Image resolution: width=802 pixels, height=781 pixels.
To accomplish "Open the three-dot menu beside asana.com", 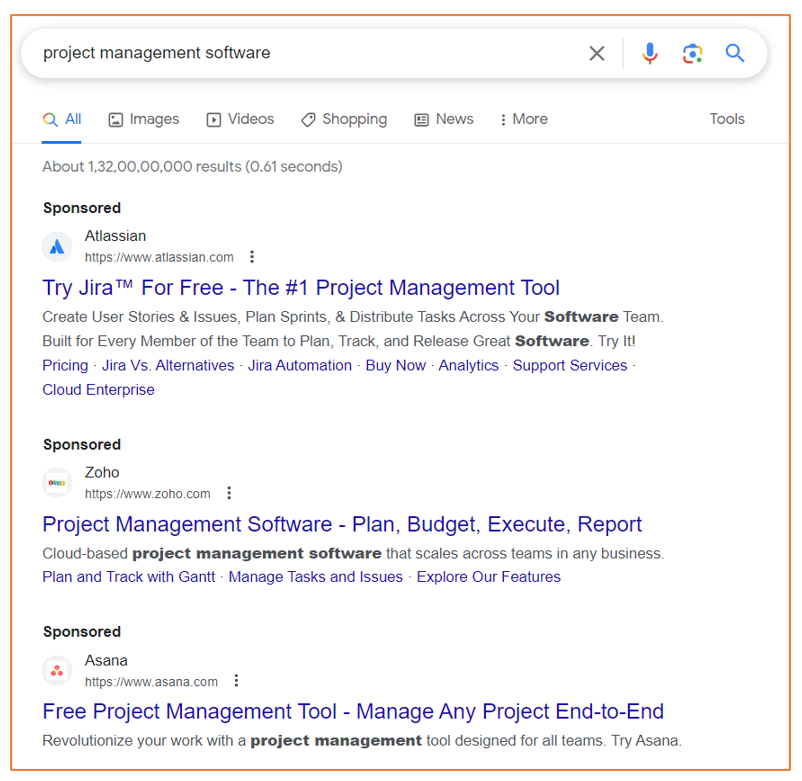I will click(236, 680).
